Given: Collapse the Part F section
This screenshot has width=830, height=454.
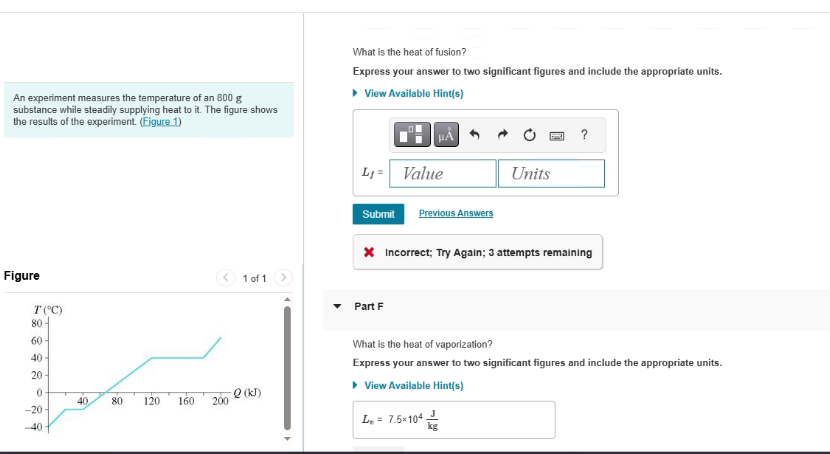Looking at the screenshot, I should pyautogui.click(x=337, y=306).
